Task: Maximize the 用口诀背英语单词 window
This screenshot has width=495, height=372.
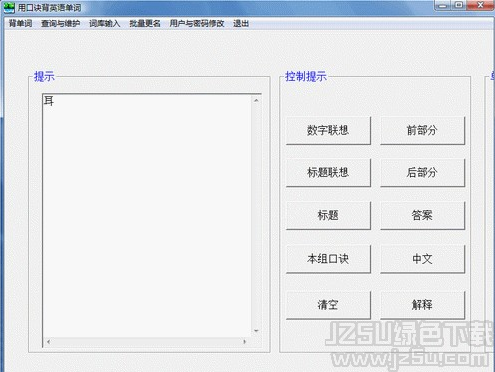Action: [459, 5]
